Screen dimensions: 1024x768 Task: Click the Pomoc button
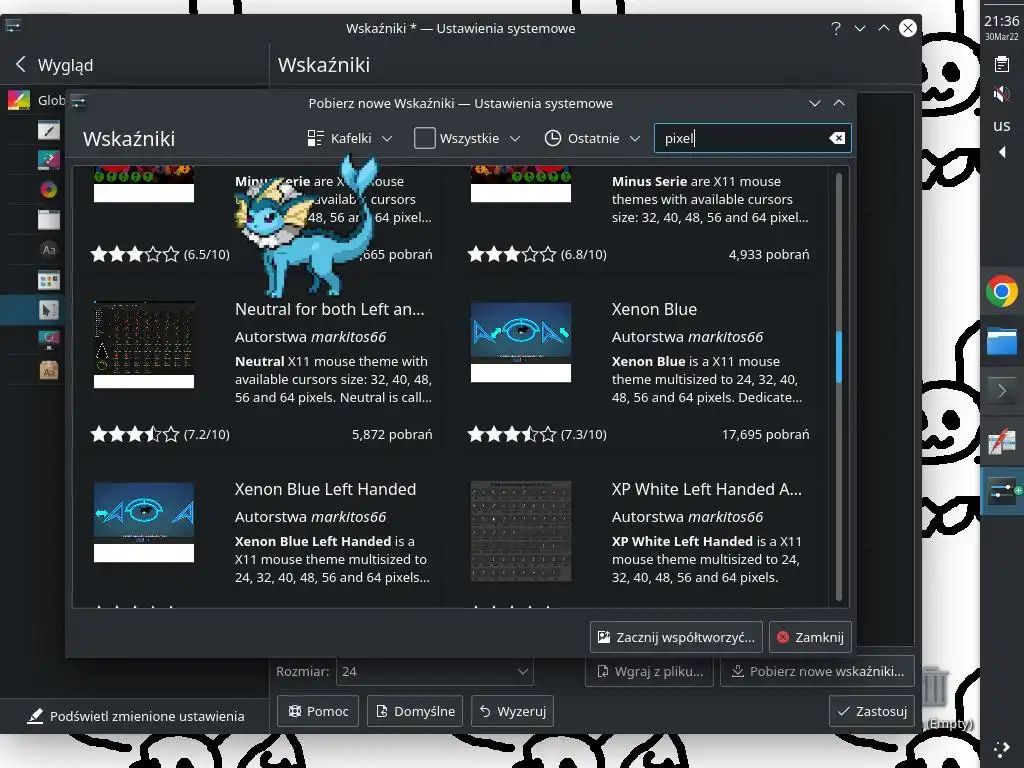tap(318, 711)
